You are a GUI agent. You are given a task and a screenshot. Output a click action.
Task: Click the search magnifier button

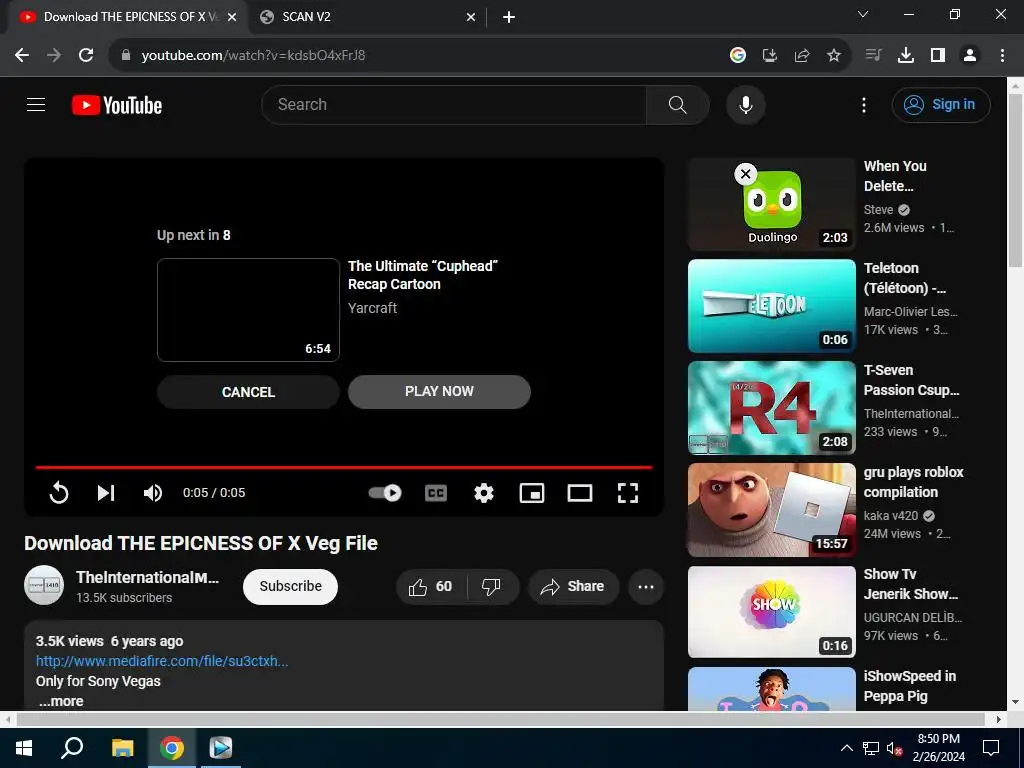(x=677, y=104)
